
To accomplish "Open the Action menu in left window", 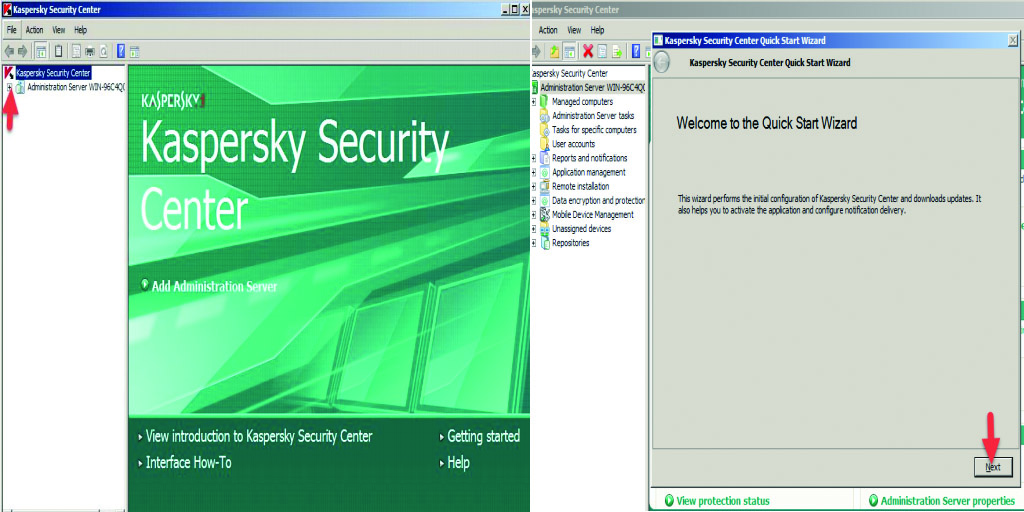I will [34, 30].
